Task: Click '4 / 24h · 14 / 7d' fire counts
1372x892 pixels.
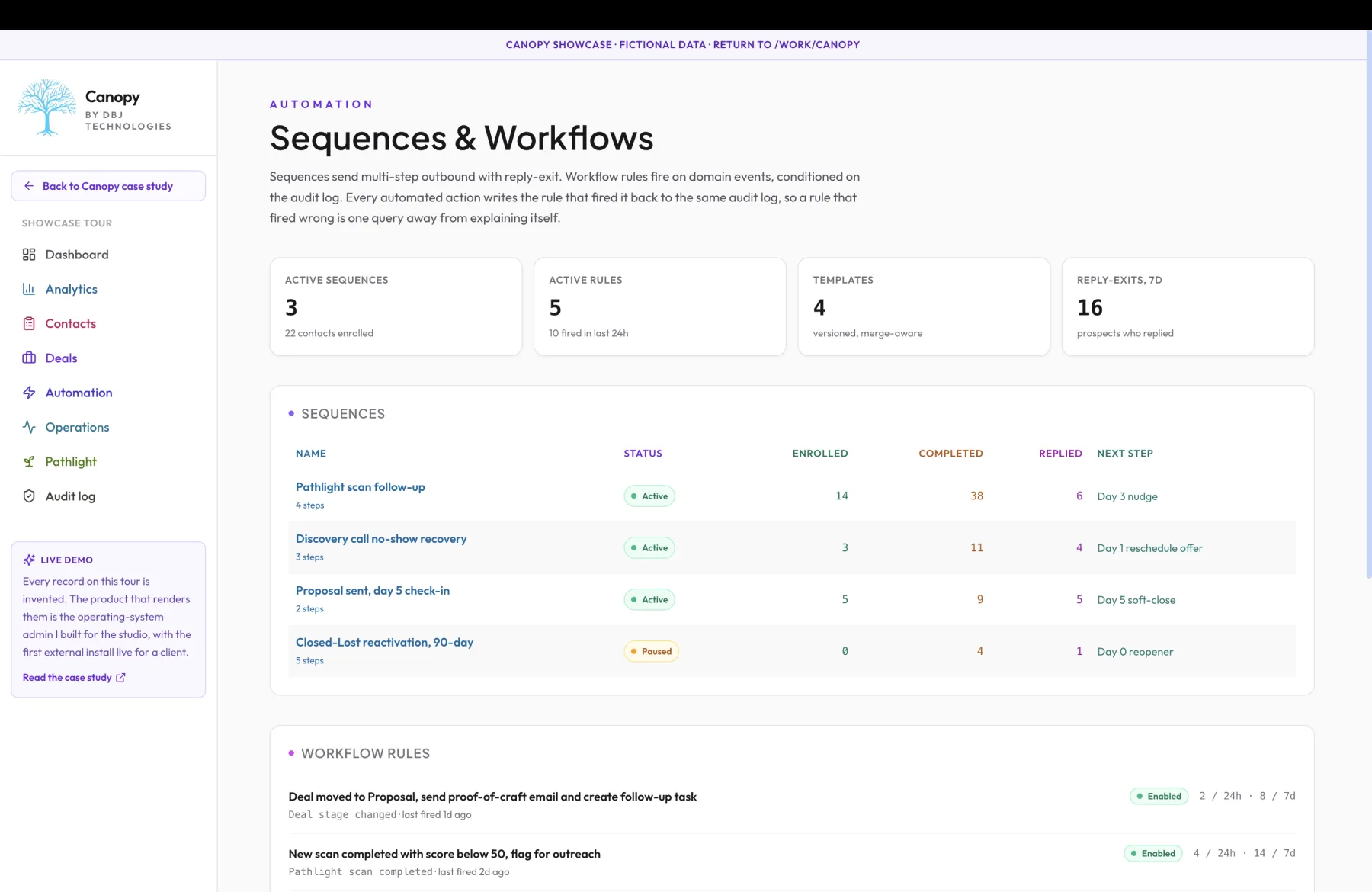Action: (x=1244, y=853)
